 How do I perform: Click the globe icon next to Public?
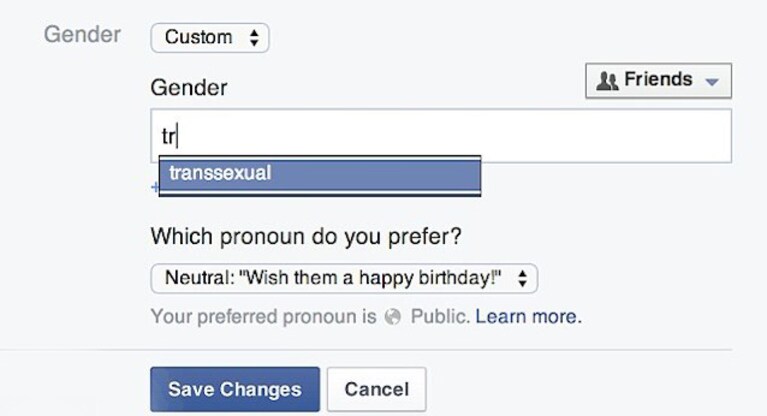click(x=392, y=317)
